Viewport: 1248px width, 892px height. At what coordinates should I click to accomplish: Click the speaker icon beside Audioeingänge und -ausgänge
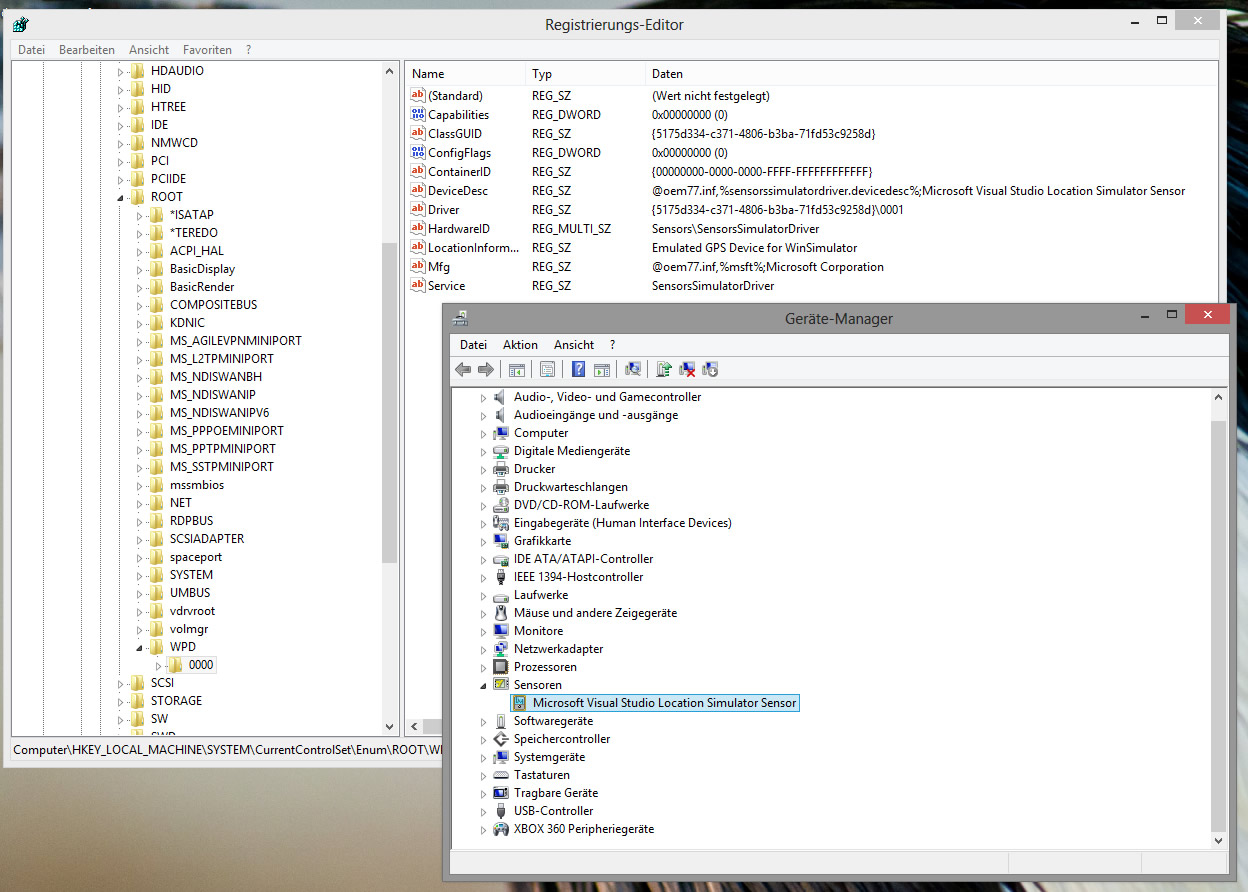pos(501,415)
